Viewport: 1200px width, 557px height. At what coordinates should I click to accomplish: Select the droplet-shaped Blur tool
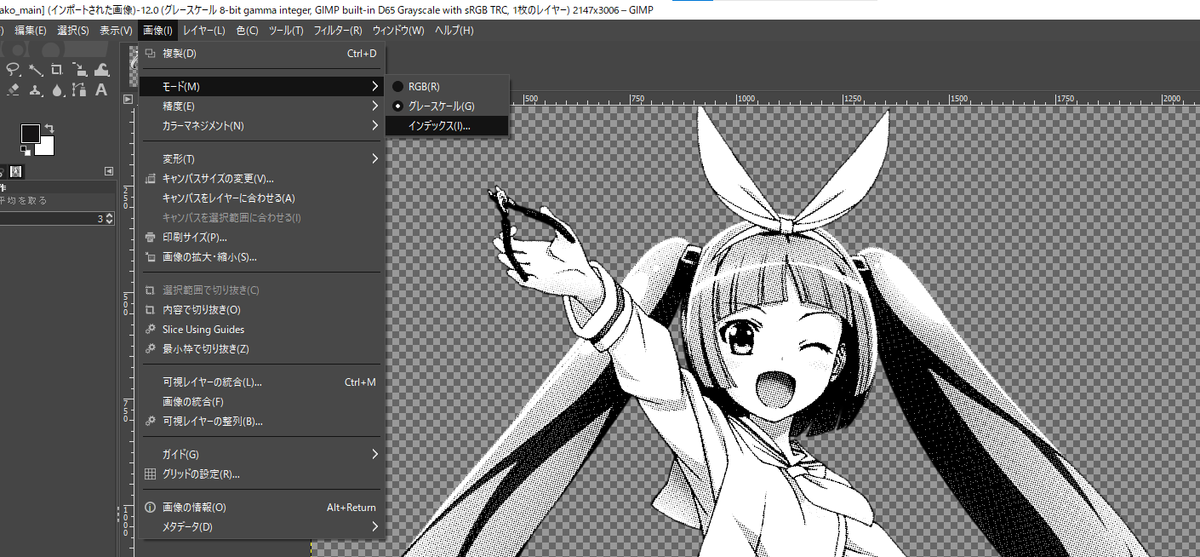[57, 90]
